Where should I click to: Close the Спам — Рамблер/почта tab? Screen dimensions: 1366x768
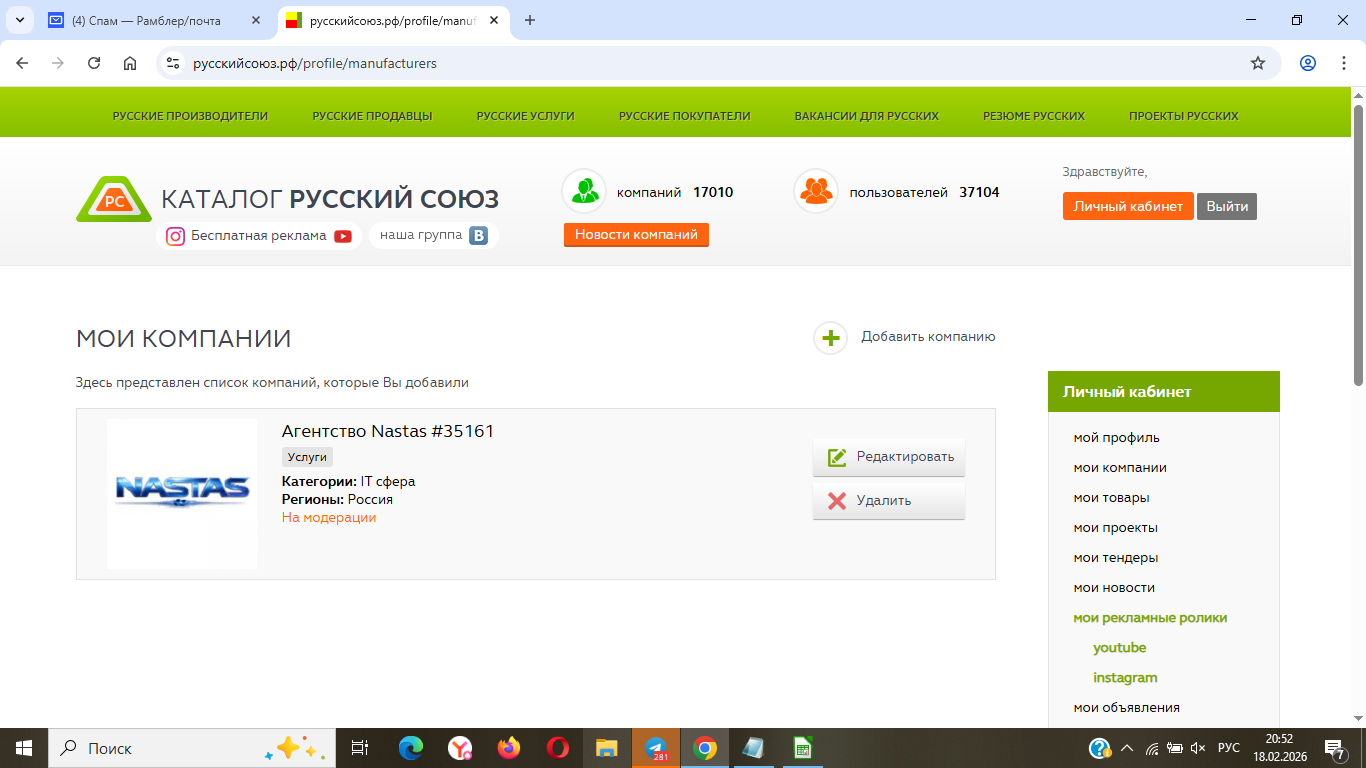[x=256, y=20]
